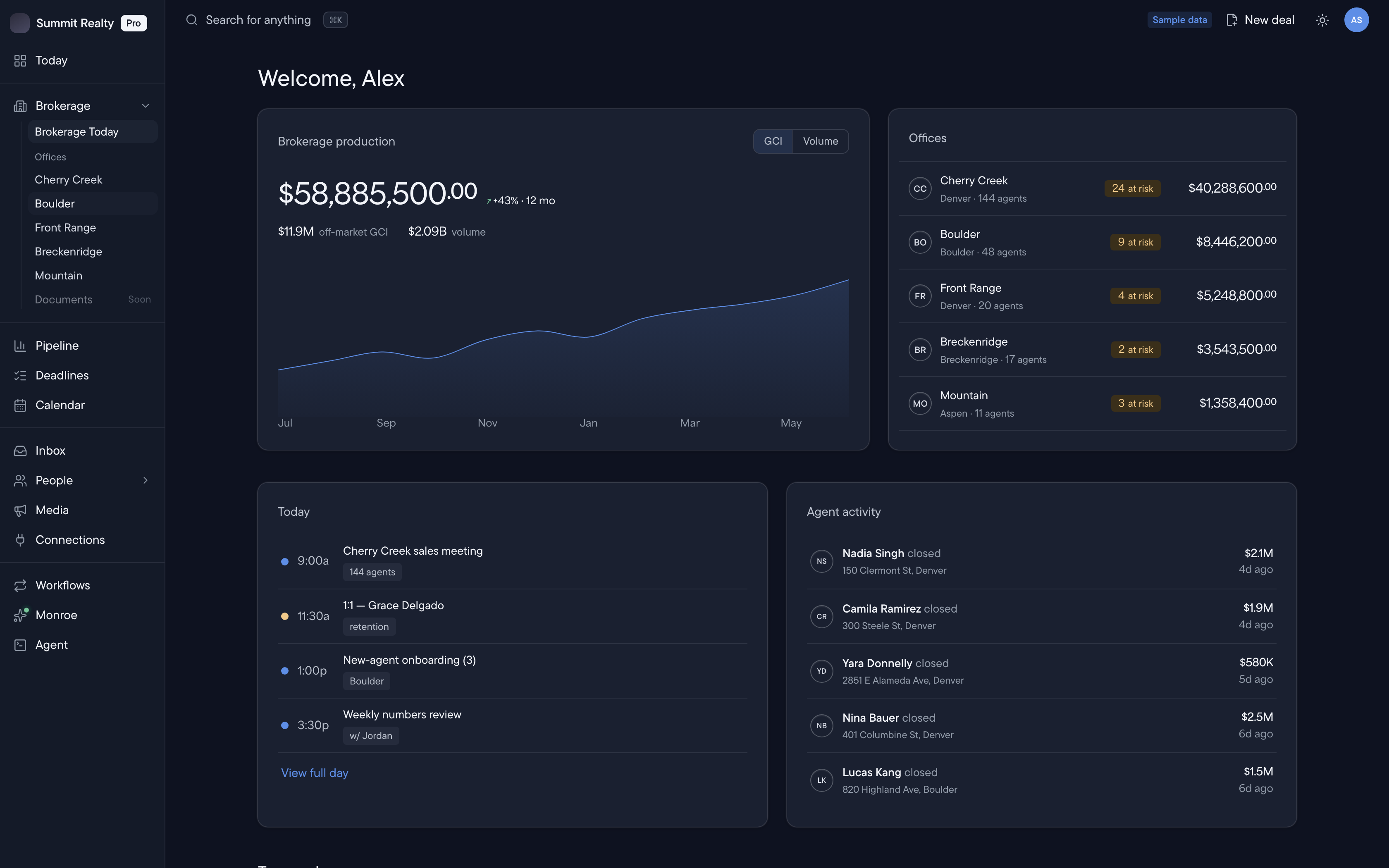This screenshot has width=1389, height=868.
Task: Open Documents item marked Soon
Action: (93, 300)
